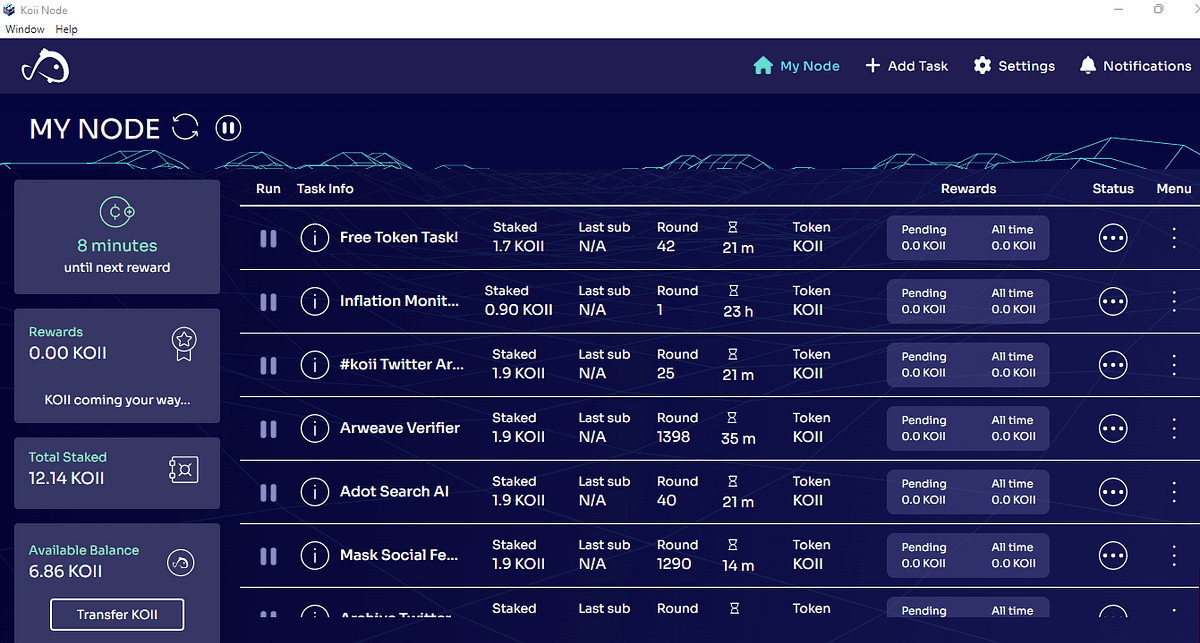Click the Task Info column header
The image size is (1200, 643).
pos(325,188)
